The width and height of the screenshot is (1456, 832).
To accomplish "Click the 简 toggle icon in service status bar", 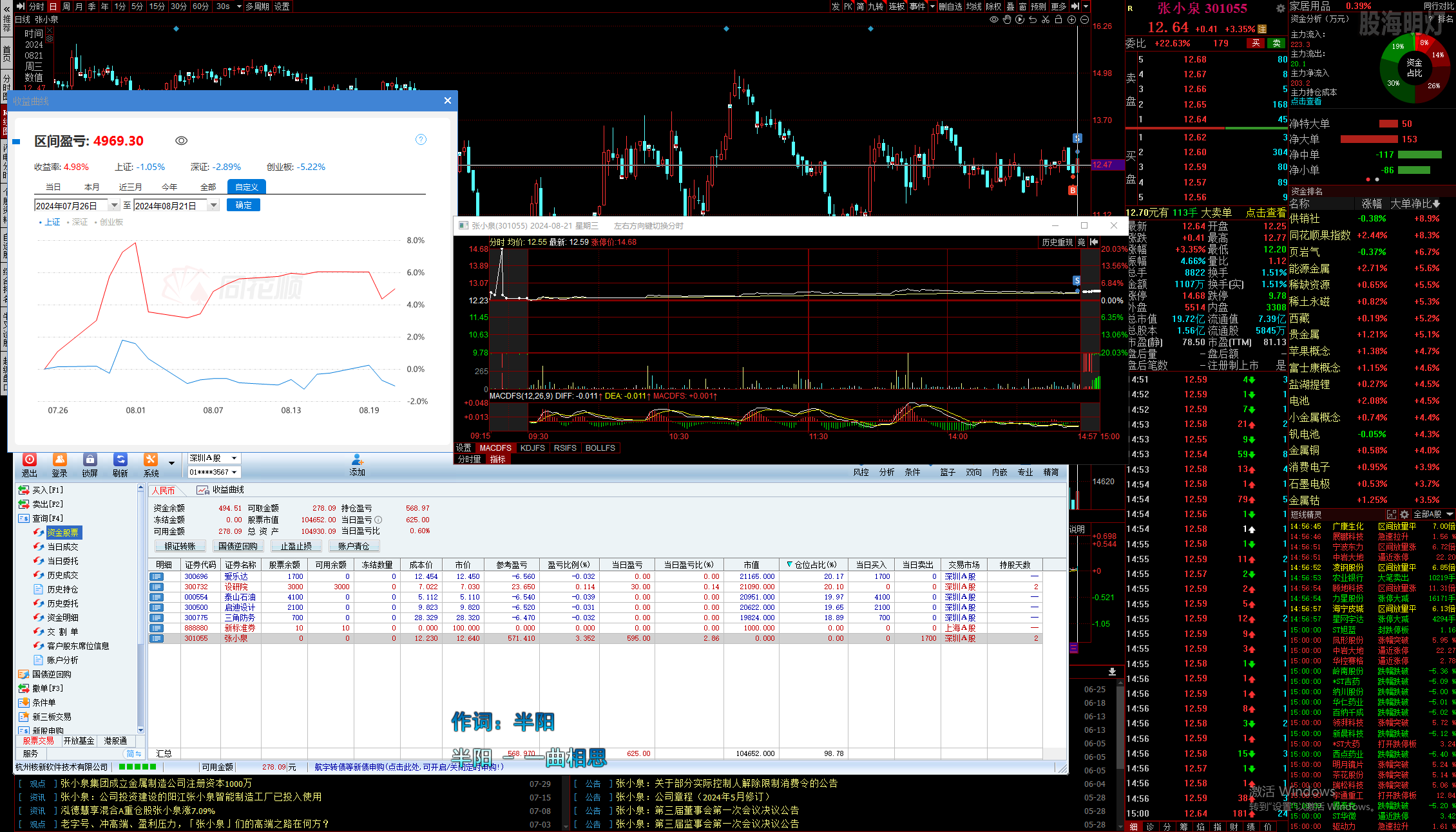I will (134, 753).
